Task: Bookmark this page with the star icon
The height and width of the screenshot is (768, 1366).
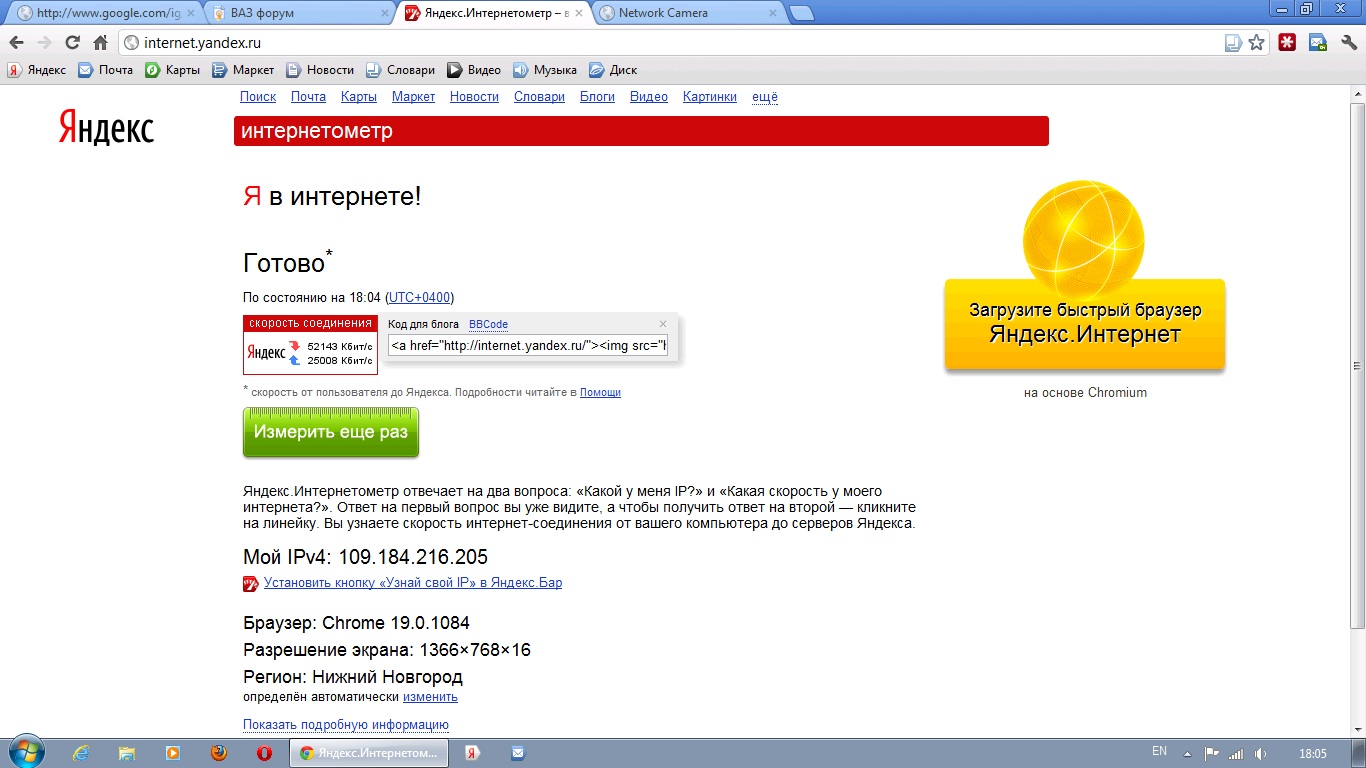Action: click(1257, 43)
